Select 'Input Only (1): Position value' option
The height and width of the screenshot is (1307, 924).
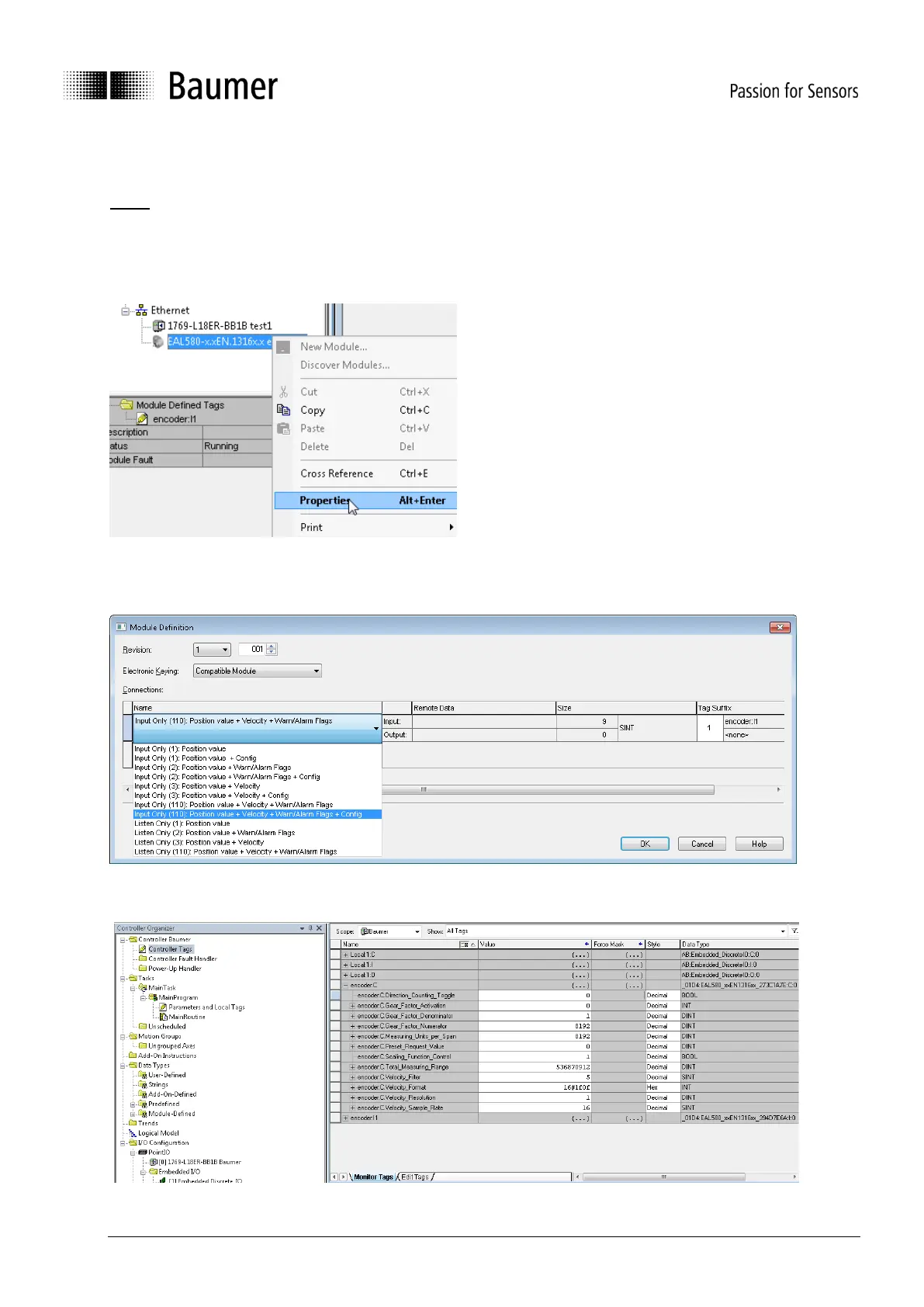pyautogui.click(x=180, y=749)
